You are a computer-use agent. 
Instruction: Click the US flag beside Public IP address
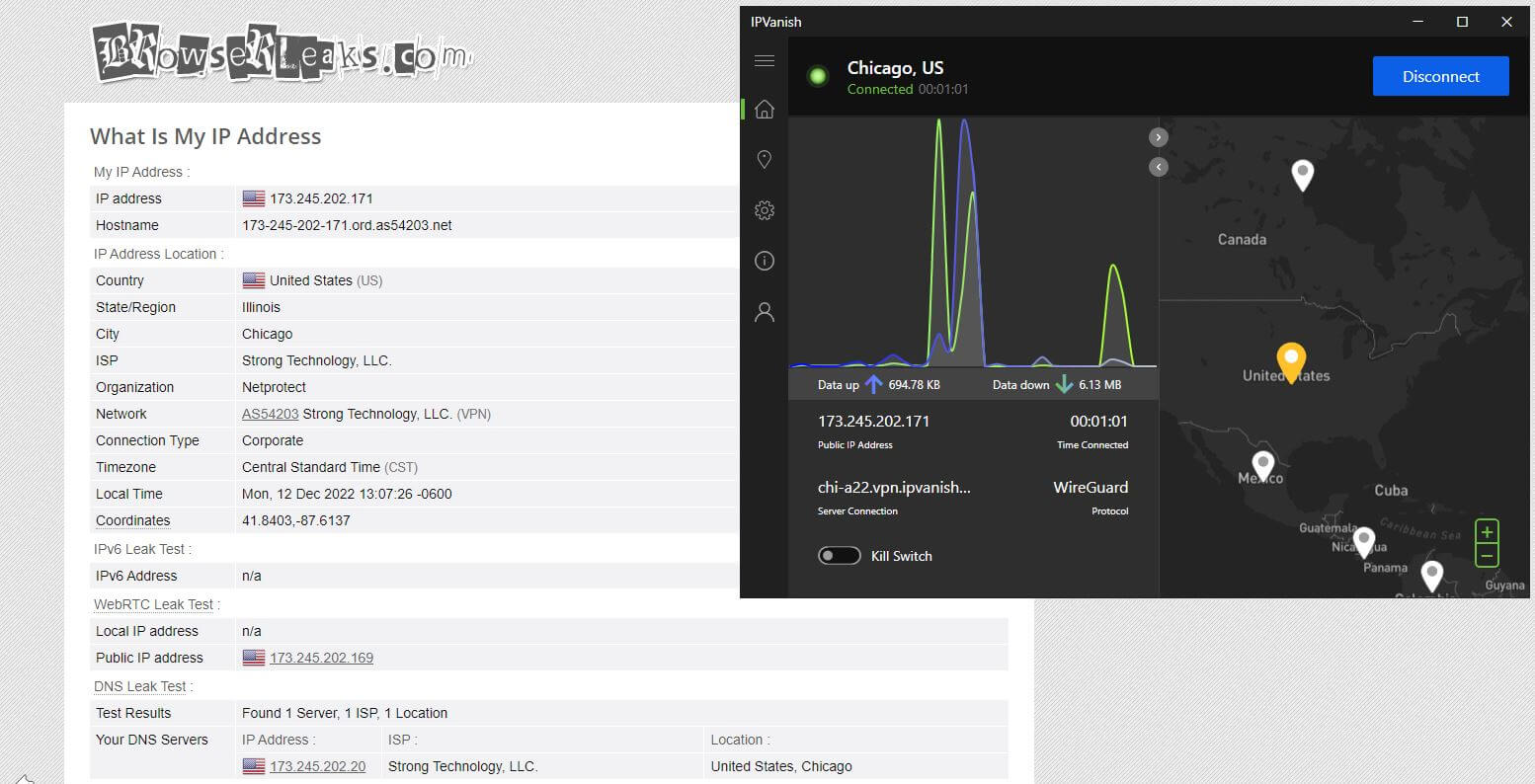pos(254,658)
